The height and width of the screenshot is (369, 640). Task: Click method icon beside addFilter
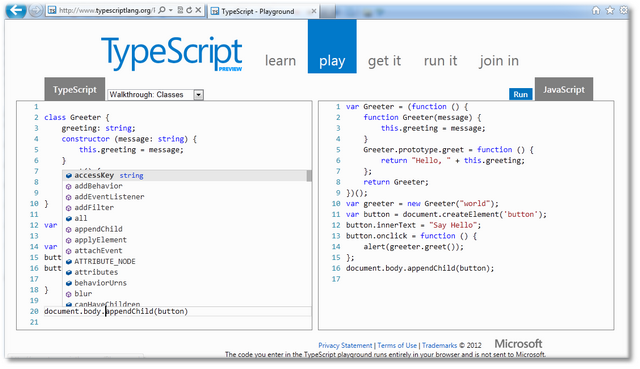(x=69, y=208)
